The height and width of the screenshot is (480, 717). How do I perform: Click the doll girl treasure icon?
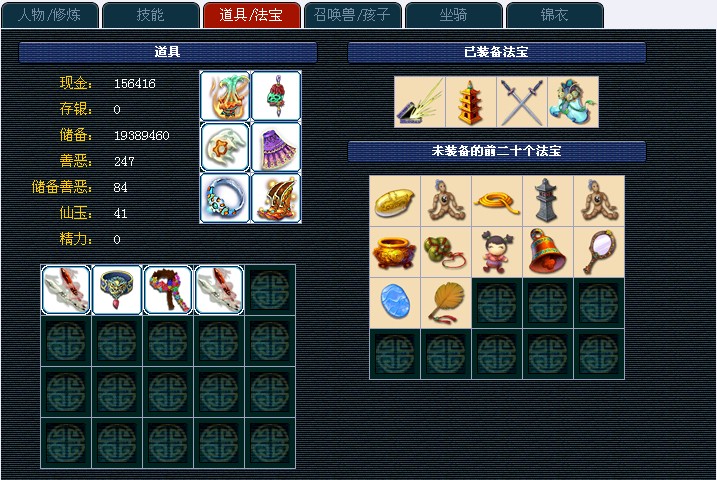pyautogui.click(x=497, y=252)
